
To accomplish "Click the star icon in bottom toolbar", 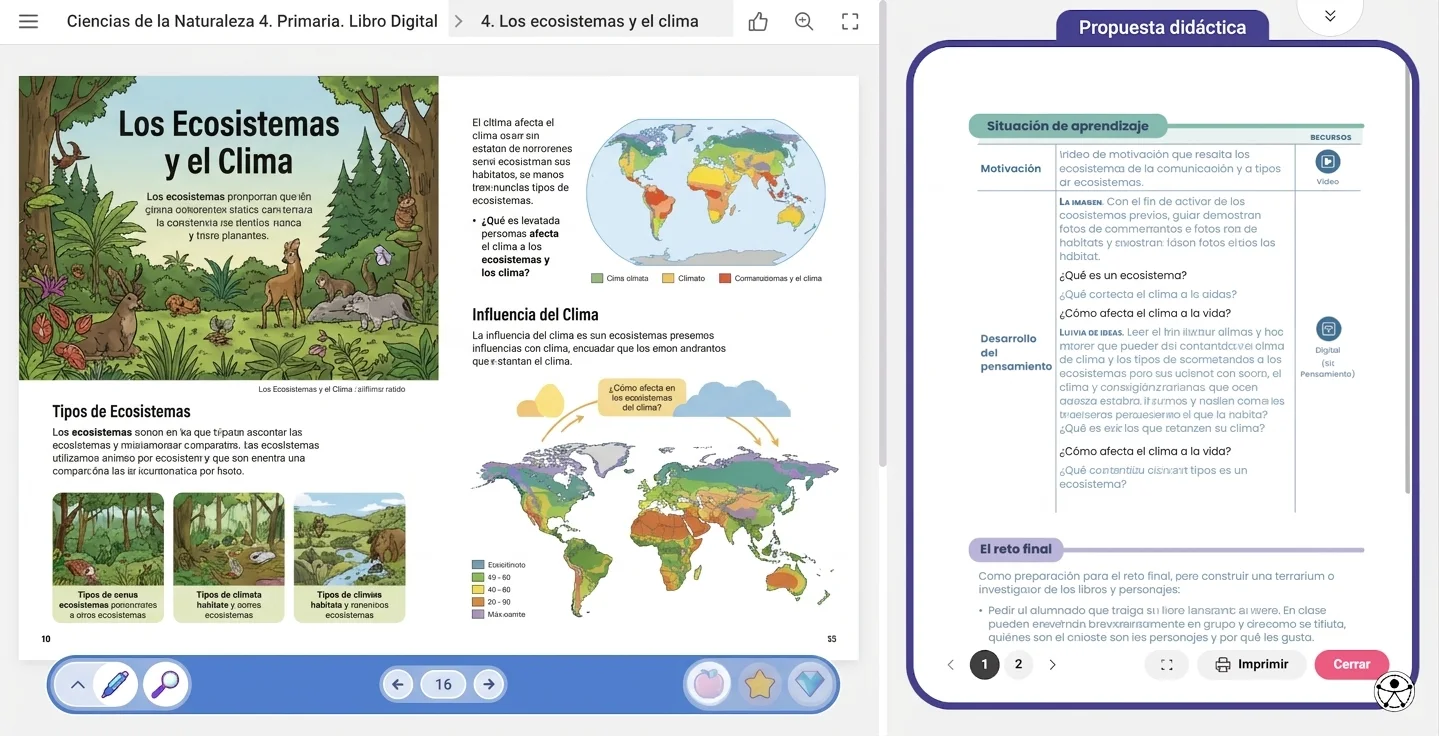I will coord(760,684).
